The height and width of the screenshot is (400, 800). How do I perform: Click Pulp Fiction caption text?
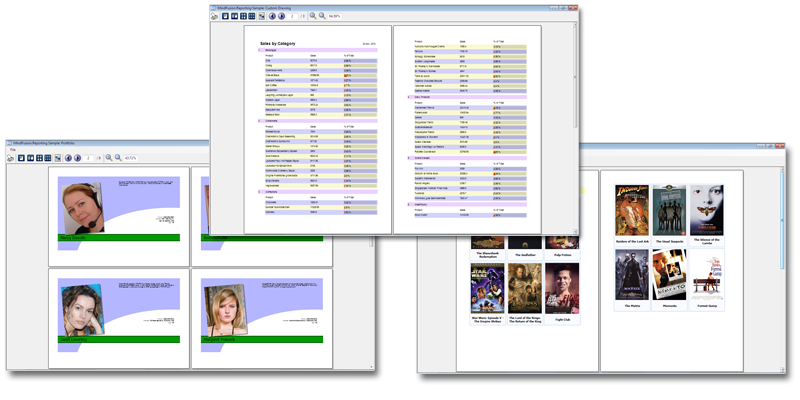click(x=562, y=255)
